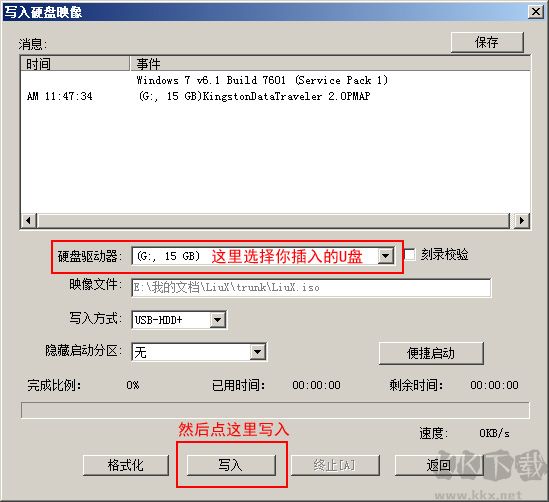Select the KingstonDataTraveler log entry
549x502 pixels.
[x=255, y=96]
